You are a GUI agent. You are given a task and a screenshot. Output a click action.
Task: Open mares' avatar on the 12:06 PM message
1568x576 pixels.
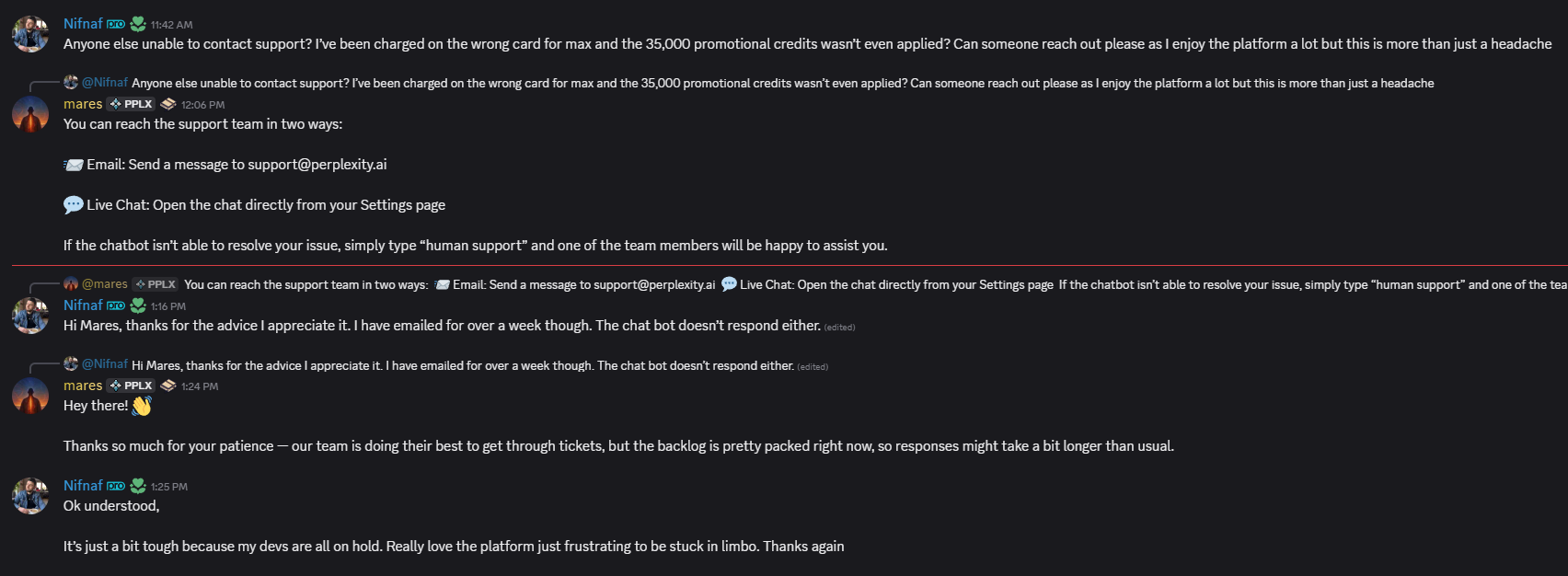pos(30,114)
